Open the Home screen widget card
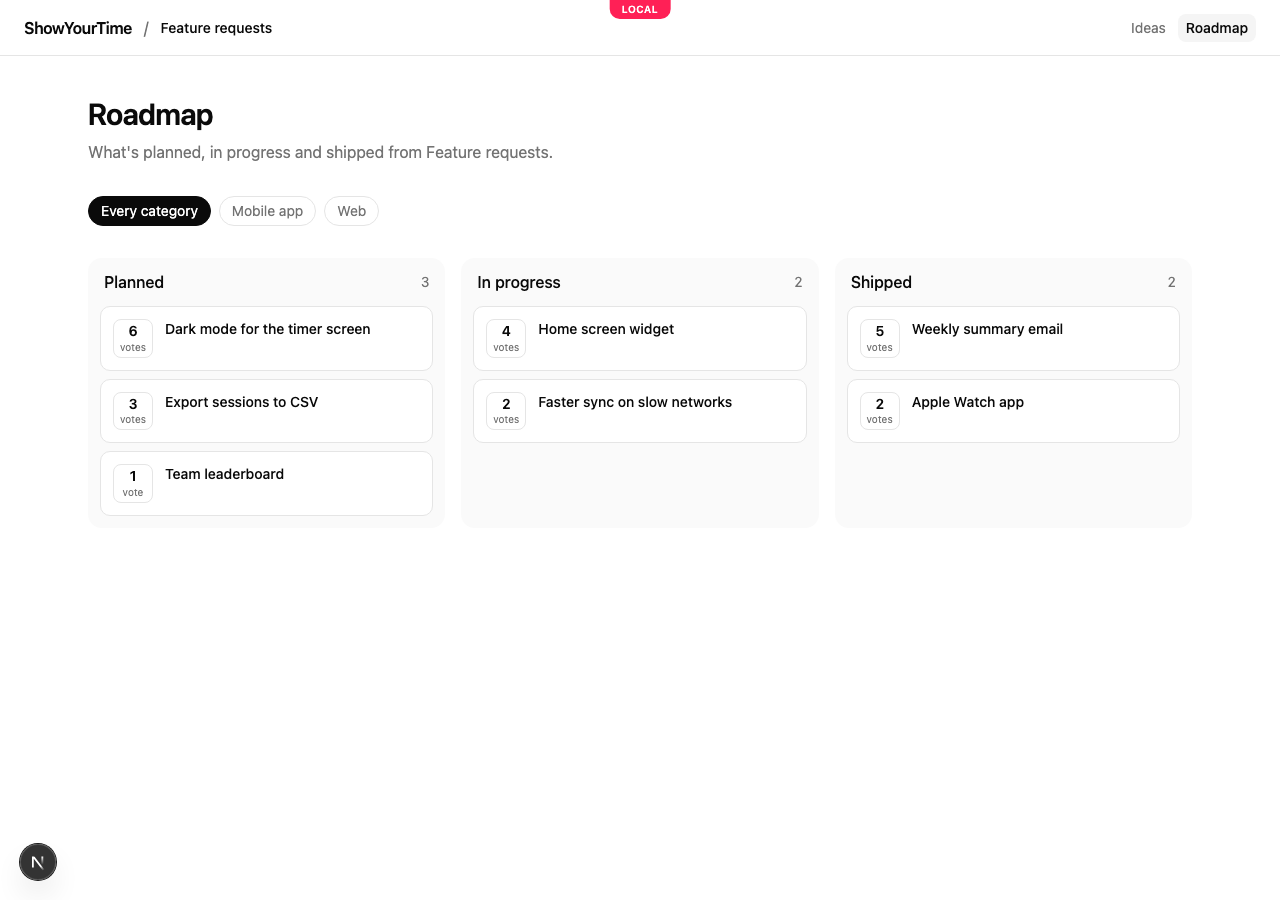The height and width of the screenshot is (900, 1280). coord(640,338)
